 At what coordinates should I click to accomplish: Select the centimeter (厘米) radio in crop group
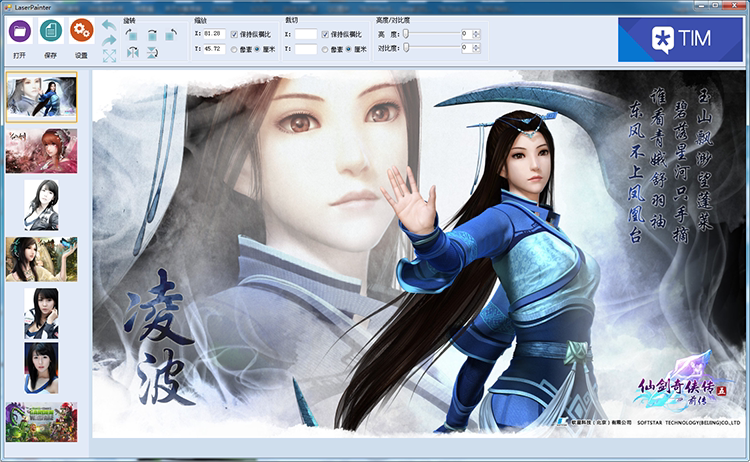tap(348, 49)
